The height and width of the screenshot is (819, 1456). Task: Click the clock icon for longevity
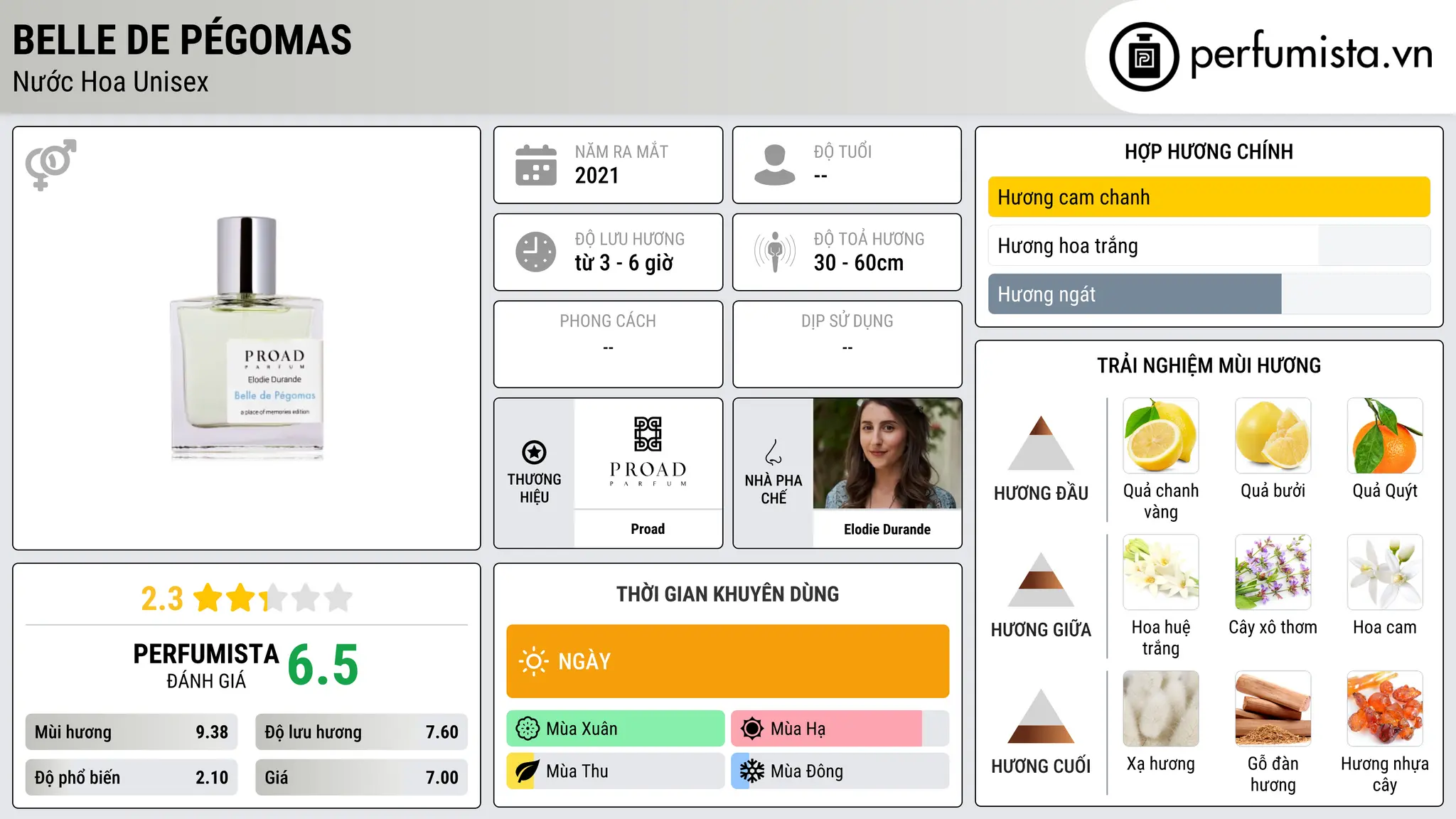coord(535,252)
